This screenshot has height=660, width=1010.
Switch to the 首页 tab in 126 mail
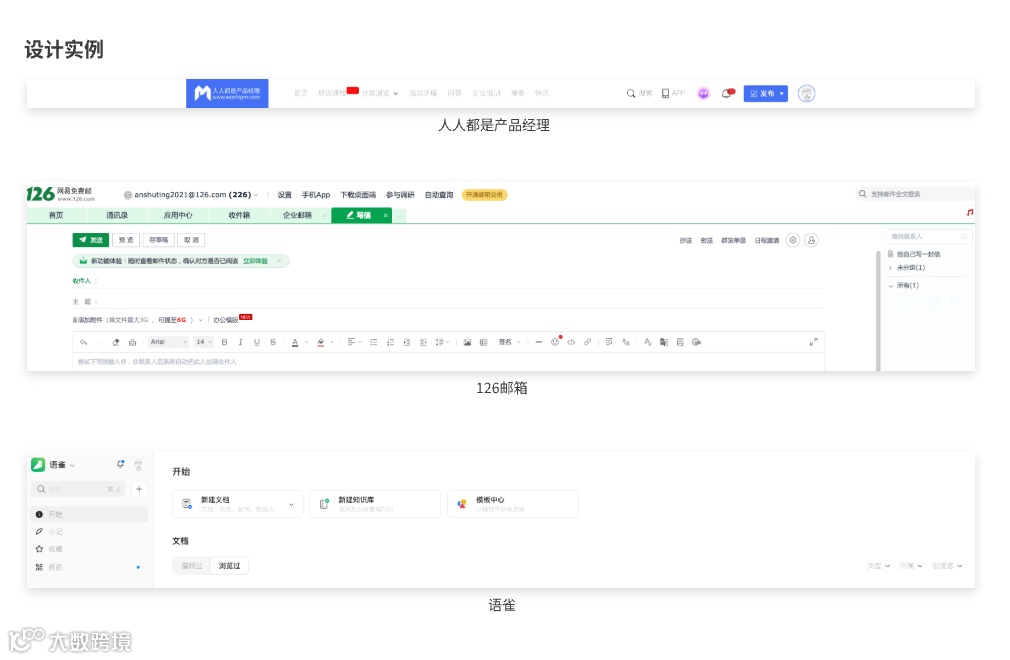tap(56, 215)
